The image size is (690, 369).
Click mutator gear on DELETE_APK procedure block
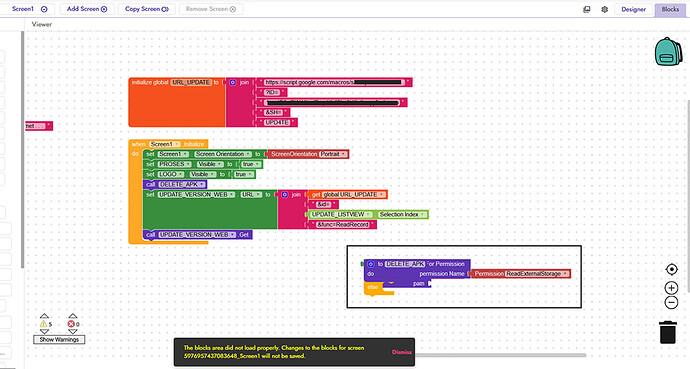371,264
